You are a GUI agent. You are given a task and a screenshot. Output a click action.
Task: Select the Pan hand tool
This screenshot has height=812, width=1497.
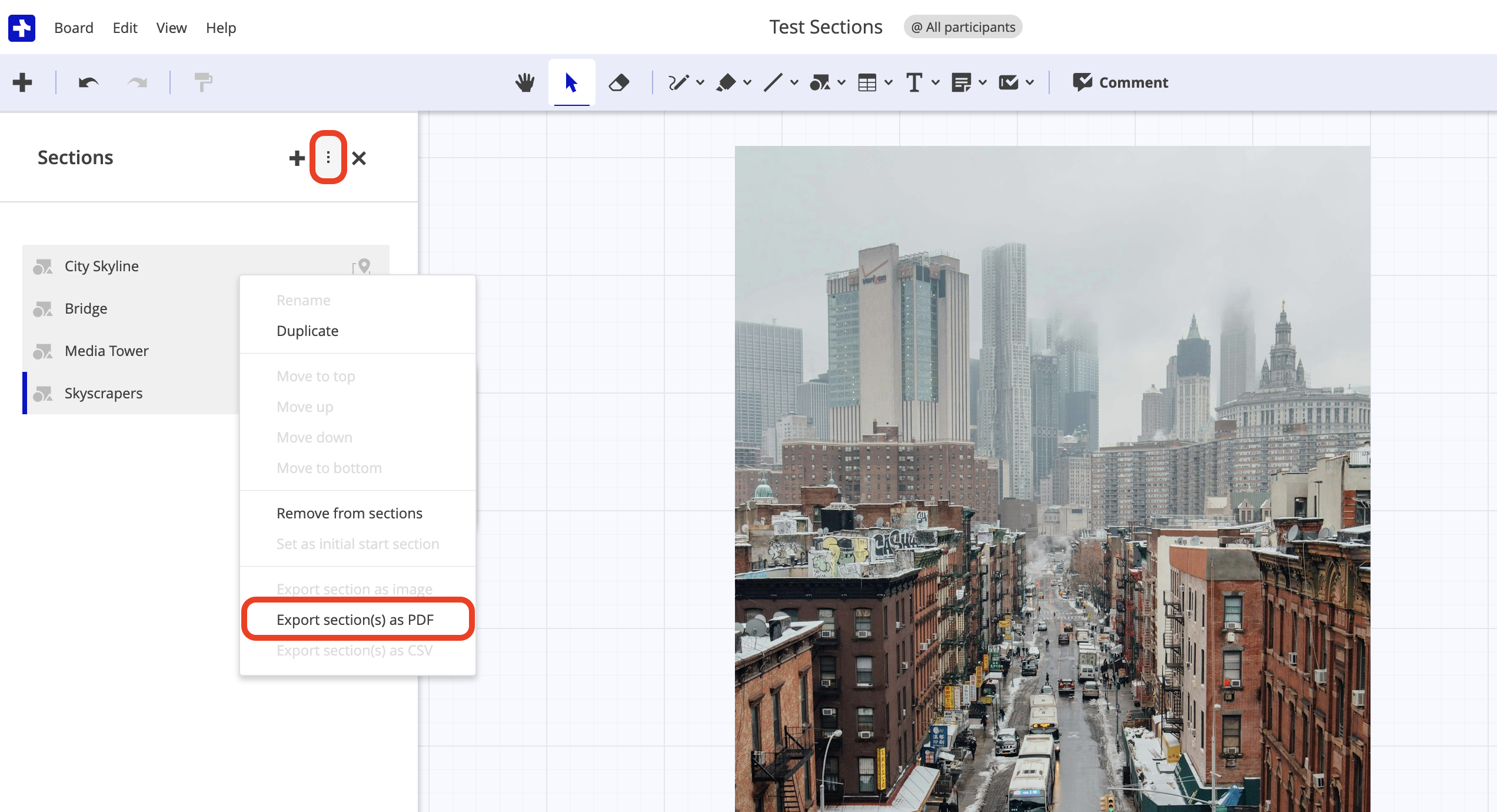point(525,82)
